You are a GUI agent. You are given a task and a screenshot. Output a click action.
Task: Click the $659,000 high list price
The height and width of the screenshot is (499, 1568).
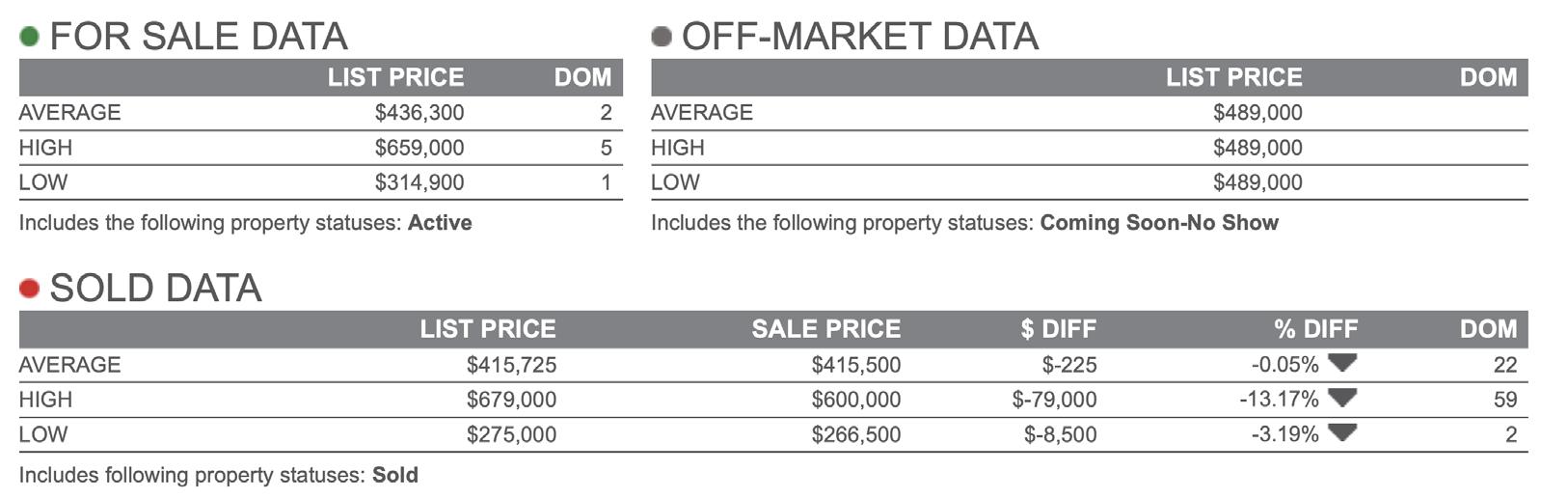[x=419, y=148]
